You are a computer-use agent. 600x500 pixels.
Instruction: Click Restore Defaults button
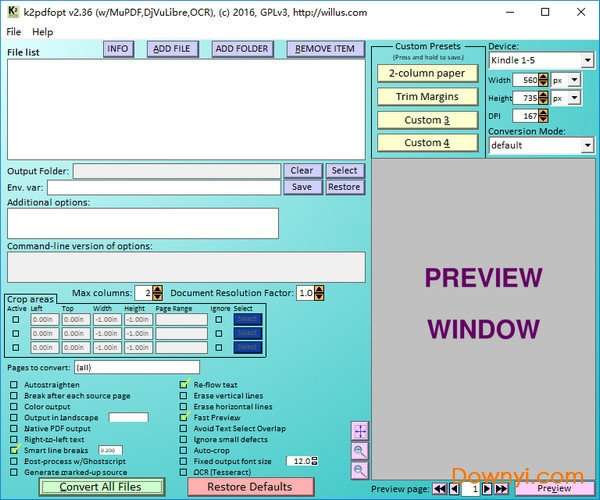[x=251, y=487]
